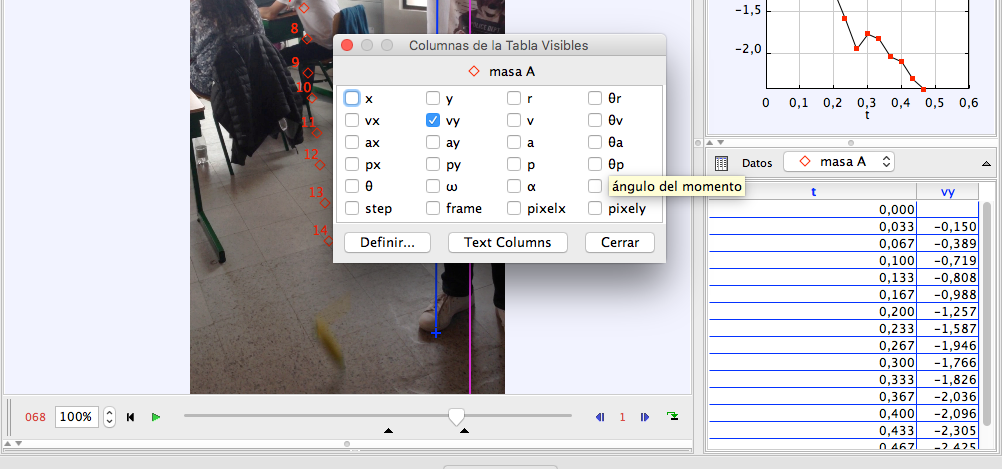Click track point marker 13 in the video
The height and width of the screenshot is (469, 1002).
(x=325, y=203)
